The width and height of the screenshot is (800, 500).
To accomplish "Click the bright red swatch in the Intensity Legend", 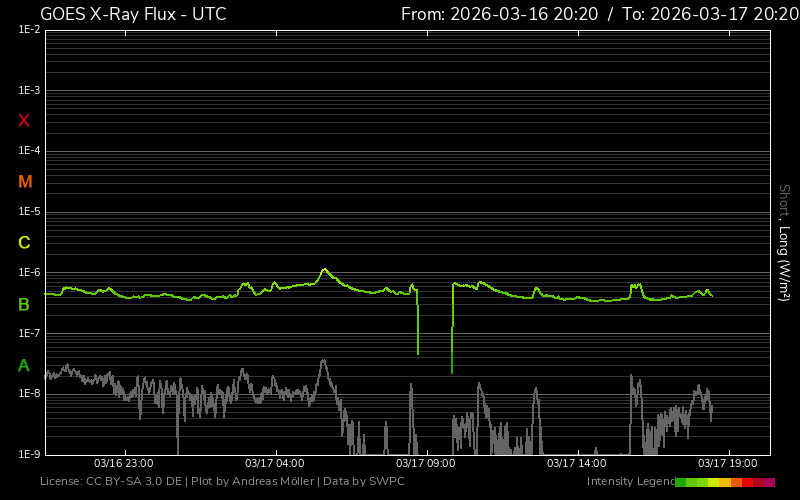I will pos(747,482).
